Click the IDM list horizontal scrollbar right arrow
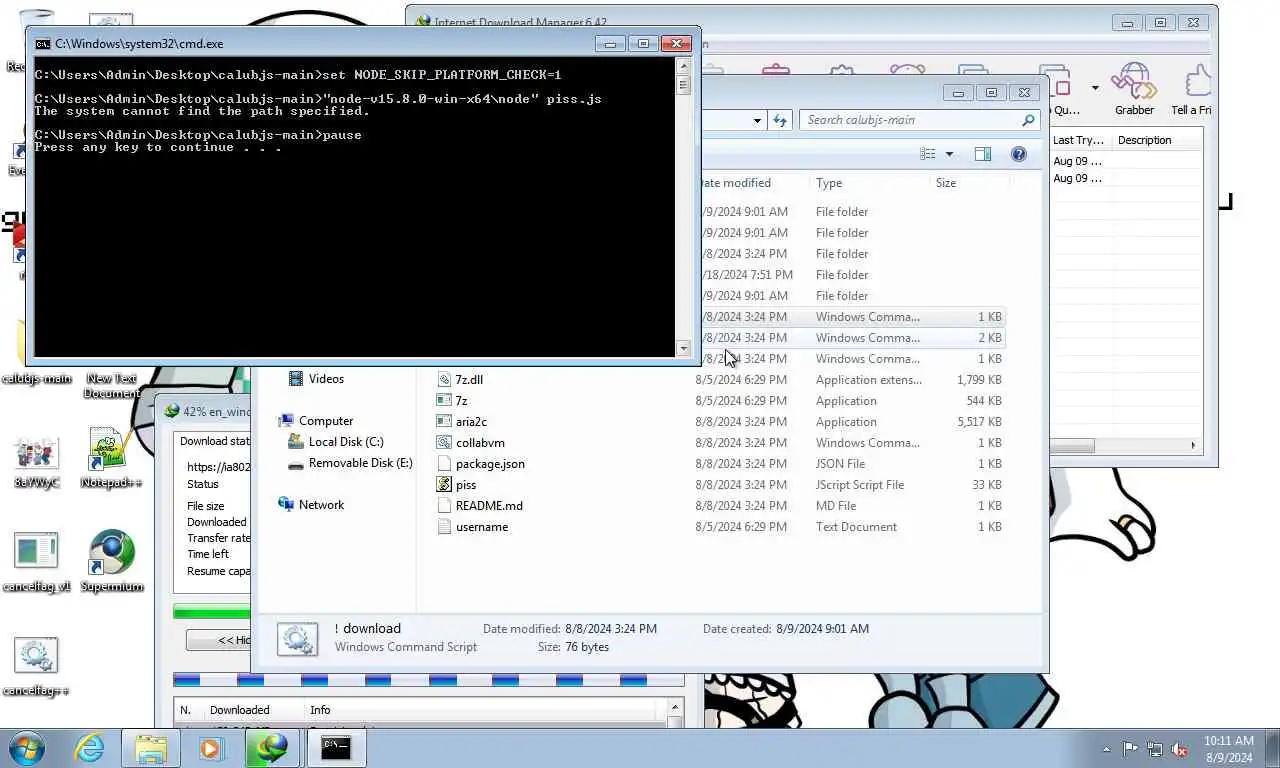Screen dimensions: 1280x768 (1192, 445)
